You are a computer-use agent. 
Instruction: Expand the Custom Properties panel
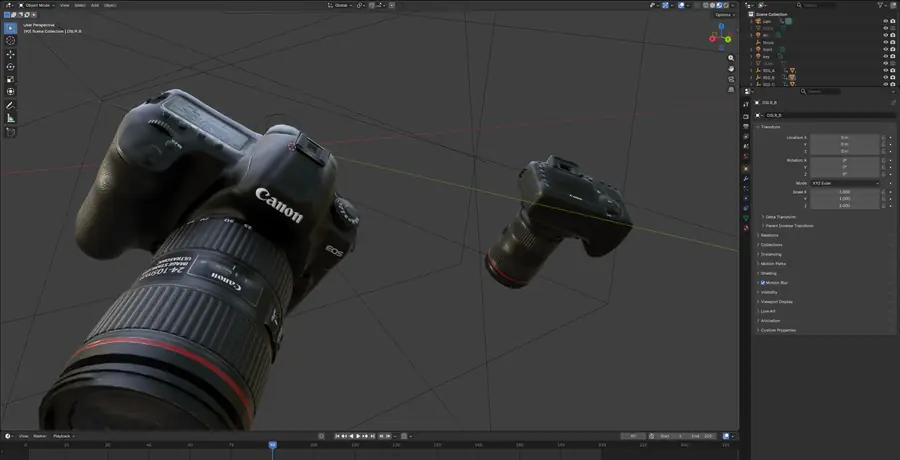778,330
